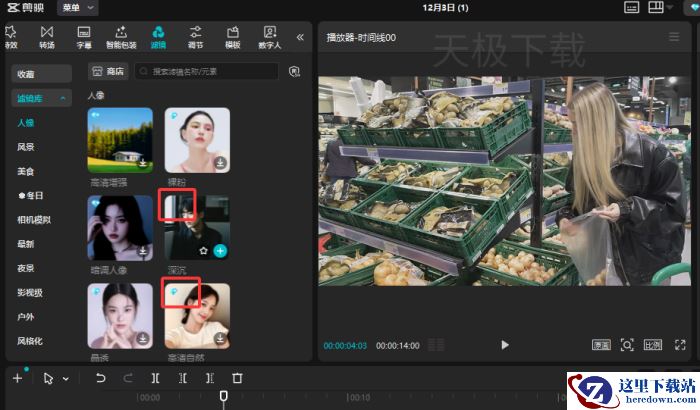The width and height of the screenshot is (700, 410).
Task: Select the 相机模拟 camera simulation category
Action: [34, 220]
